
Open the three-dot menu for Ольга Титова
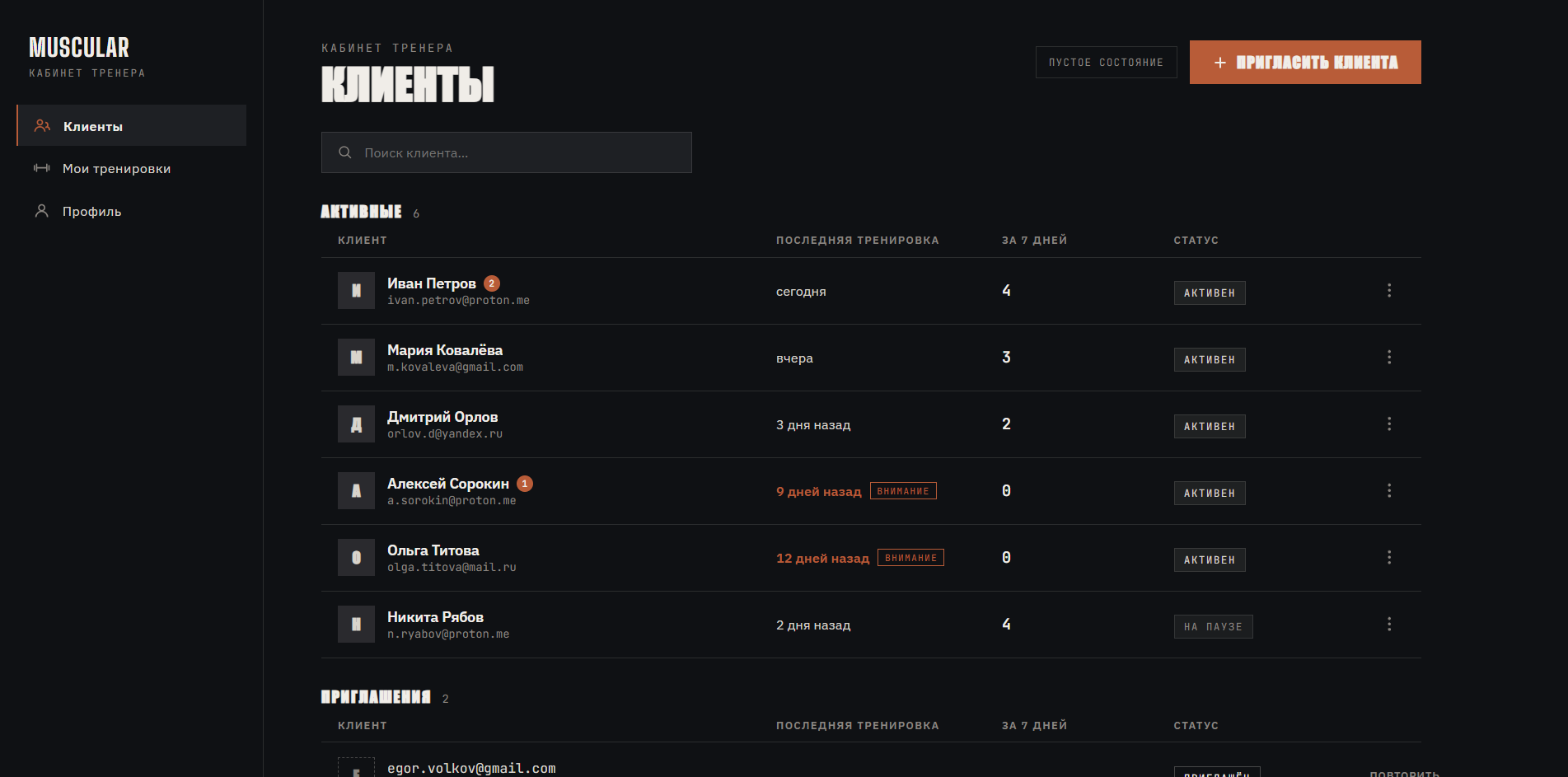tap(1389, 558)
